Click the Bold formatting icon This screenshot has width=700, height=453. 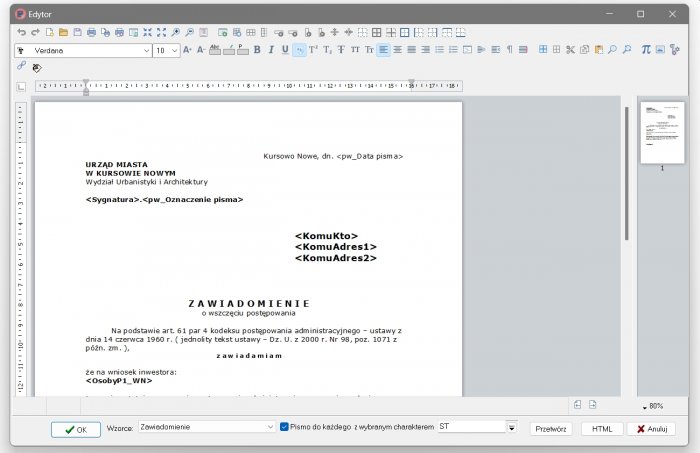pos(257,49)
